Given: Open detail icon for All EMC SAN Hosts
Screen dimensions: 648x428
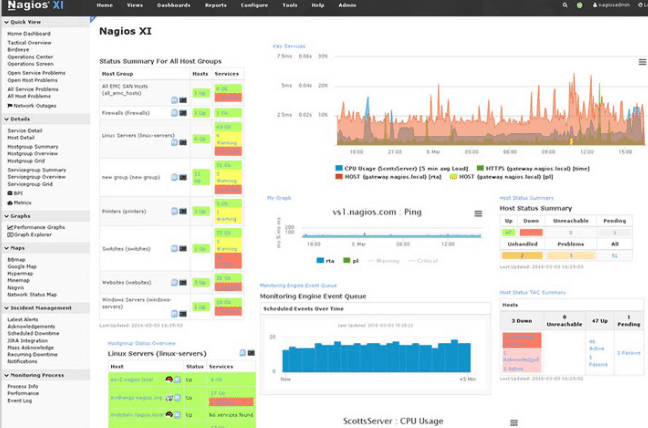Looking at the screenshot, I should 174,100.
